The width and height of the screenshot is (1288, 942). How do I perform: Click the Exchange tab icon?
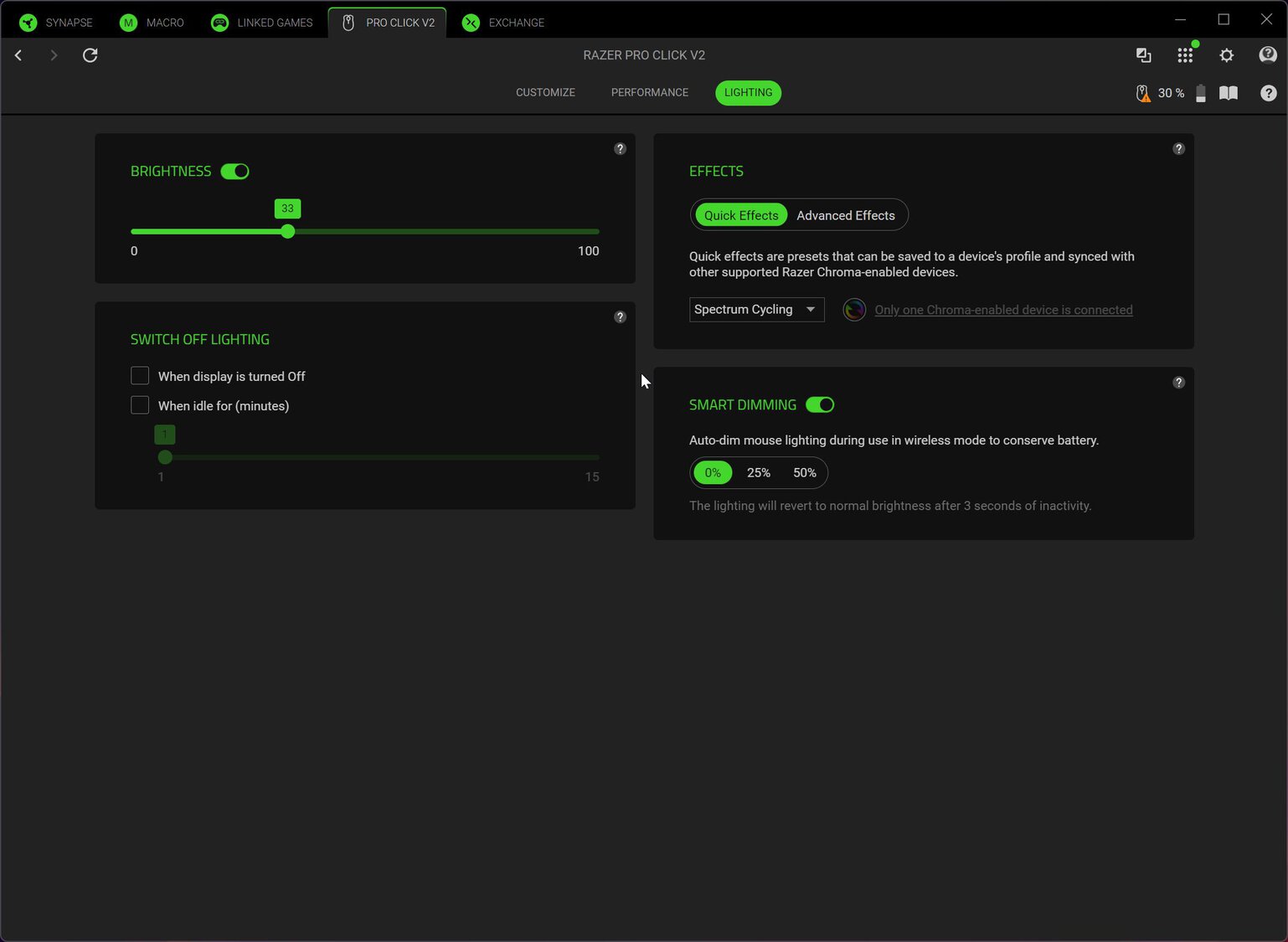tap(471, 23)
